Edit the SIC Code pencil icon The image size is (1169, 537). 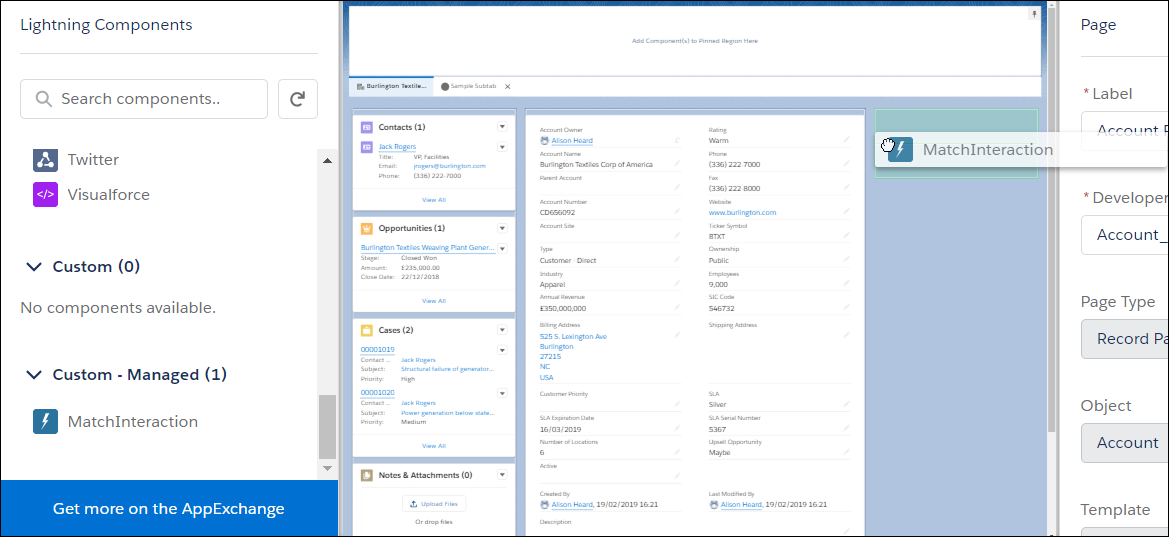click(x=846, y=307)
